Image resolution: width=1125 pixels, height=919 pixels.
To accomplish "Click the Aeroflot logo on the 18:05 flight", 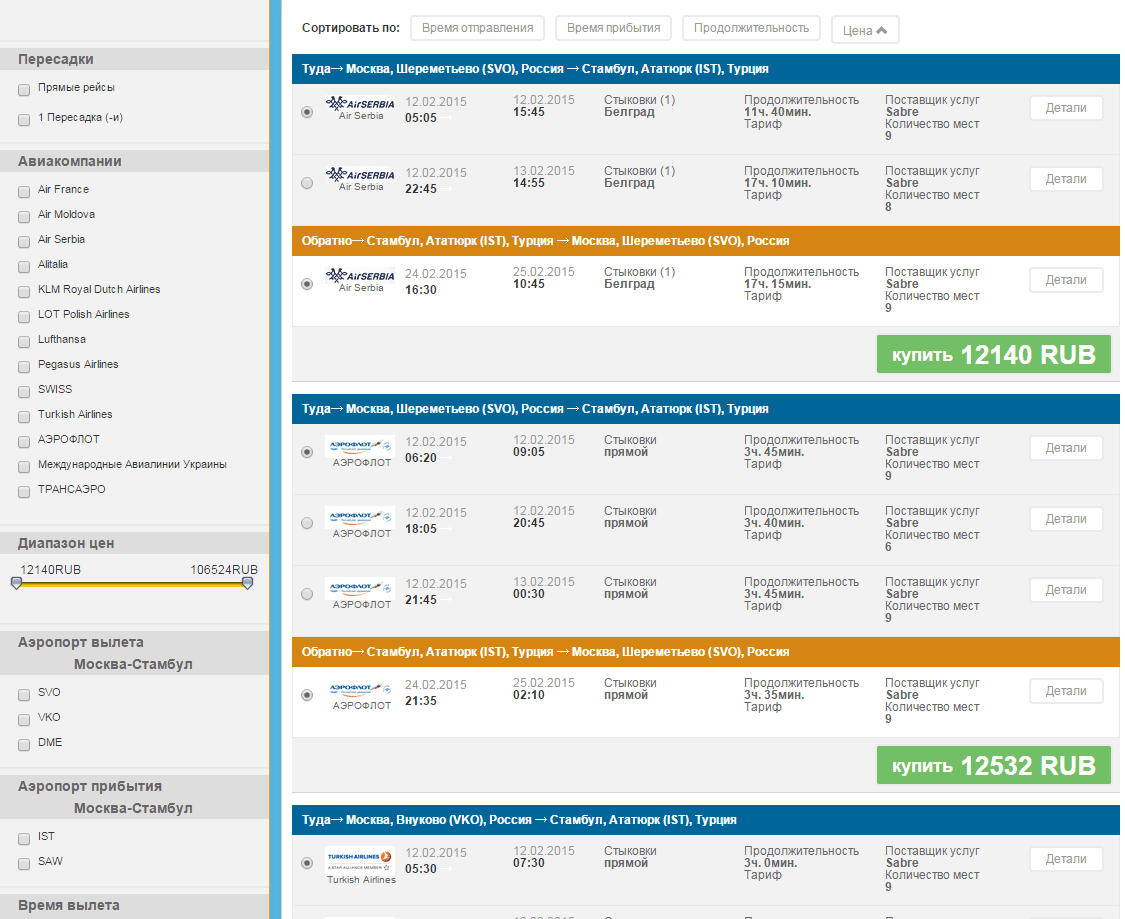I will 359,517.
